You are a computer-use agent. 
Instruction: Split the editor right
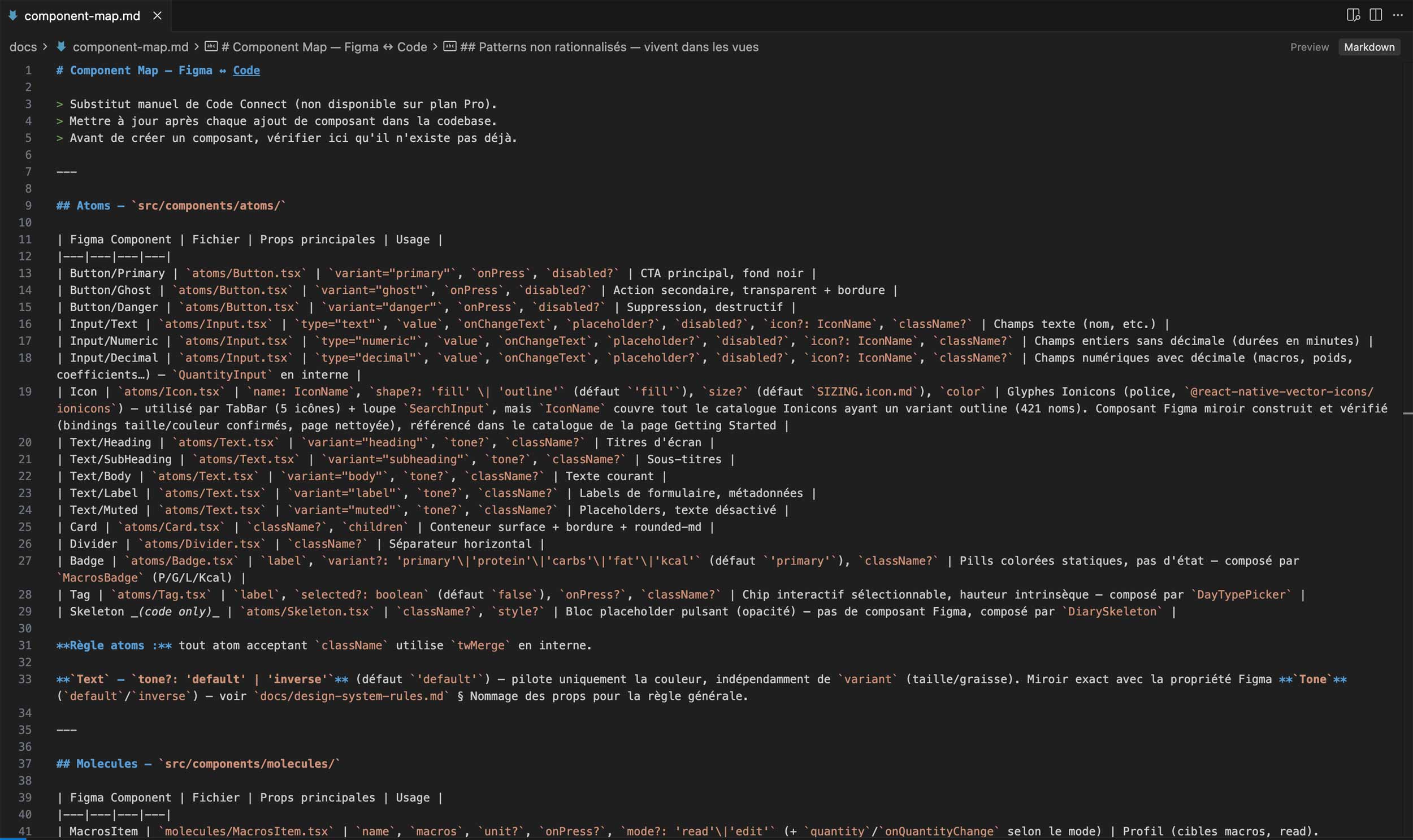pyautogui.click(x=1376, y=15)
